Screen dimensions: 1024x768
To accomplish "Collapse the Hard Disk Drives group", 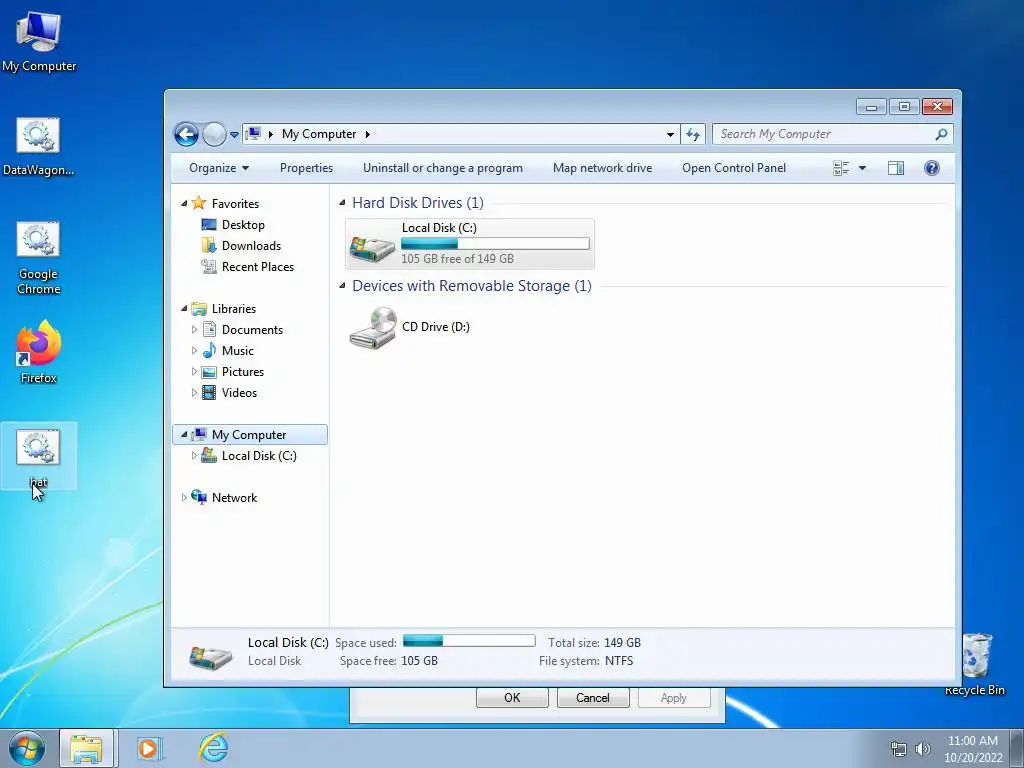I will click(x=342, y=203).
